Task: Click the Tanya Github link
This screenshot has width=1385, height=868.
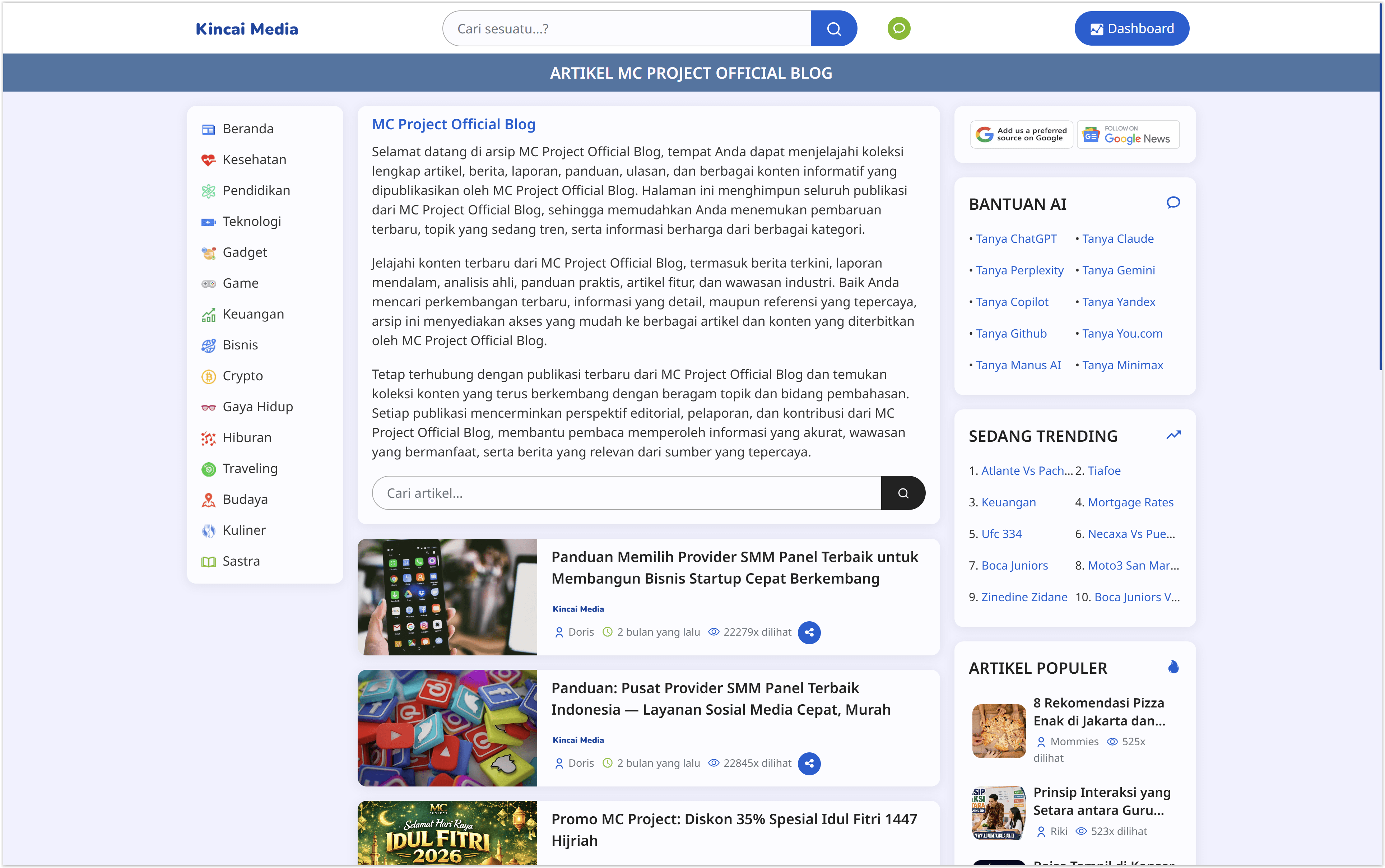Action: (1011, 334)
